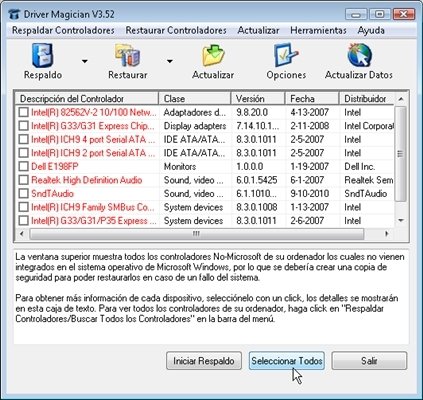Select the Intel 82562V-2 network driver checkbox
Screen dimensions: 423x400
click(23, 112)
